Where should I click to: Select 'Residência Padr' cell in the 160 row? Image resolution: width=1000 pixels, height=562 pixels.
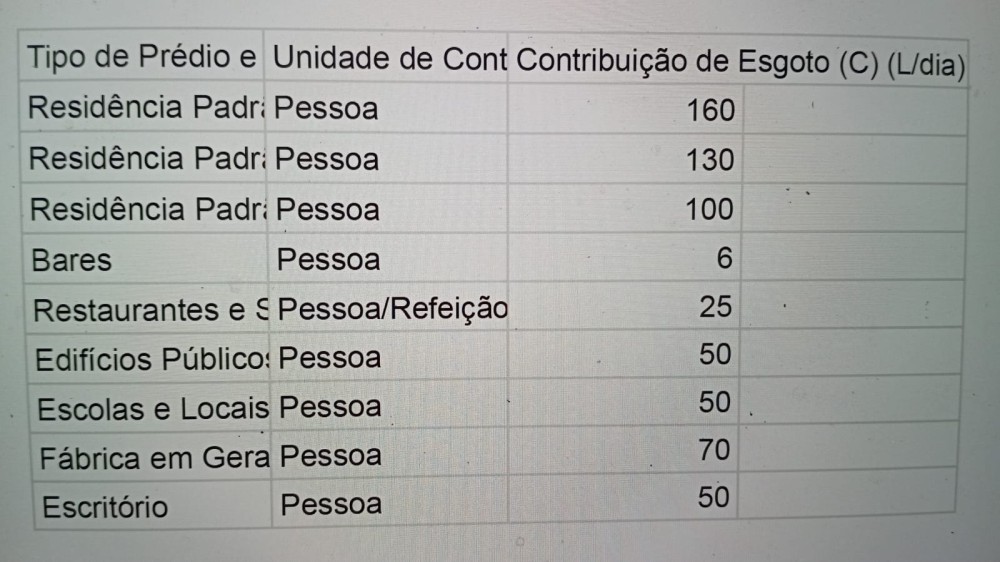pyautogui.click(x=146, y=108)
